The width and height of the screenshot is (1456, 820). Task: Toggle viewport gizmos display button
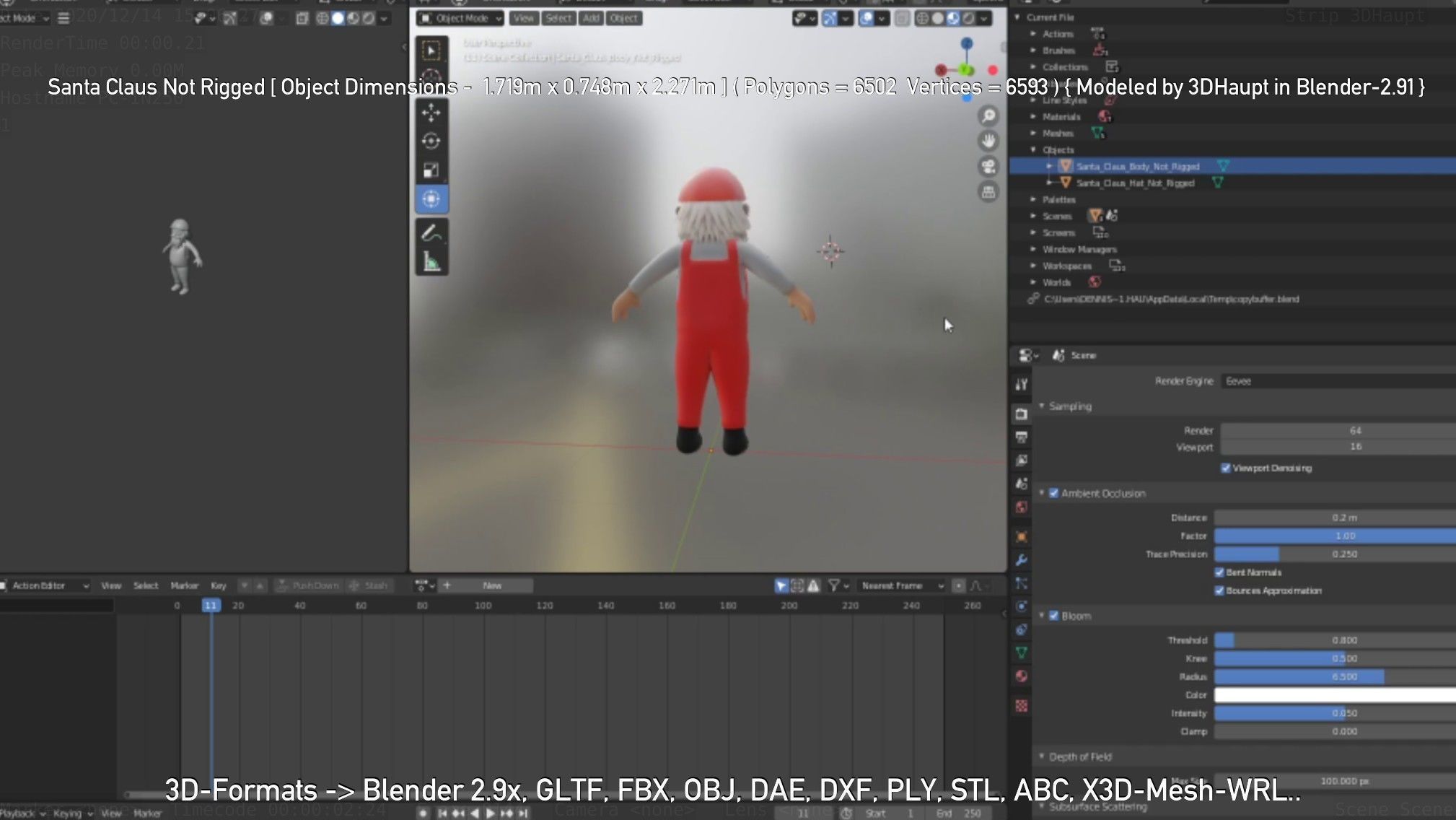click(830, 18)
